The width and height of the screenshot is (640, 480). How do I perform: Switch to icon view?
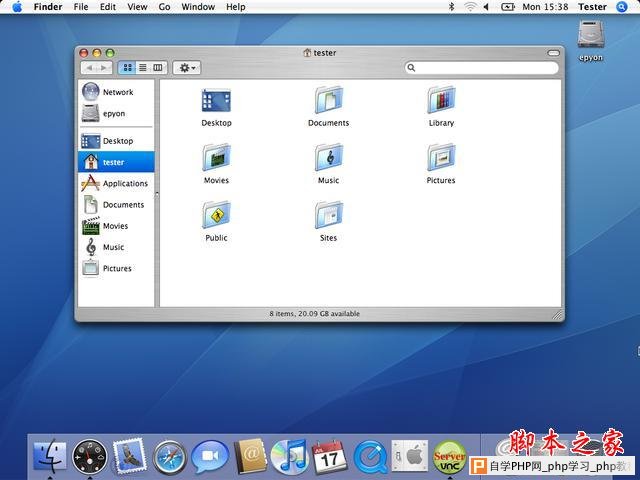127,68
